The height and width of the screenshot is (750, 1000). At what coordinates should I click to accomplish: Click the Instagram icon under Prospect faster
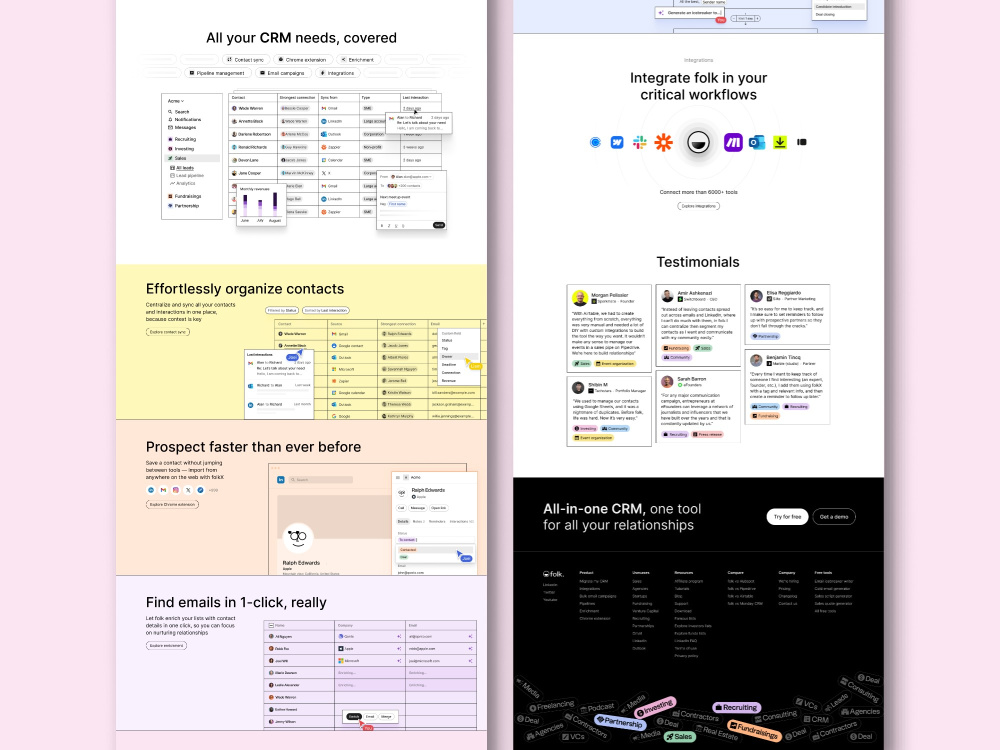pos(175,490)
